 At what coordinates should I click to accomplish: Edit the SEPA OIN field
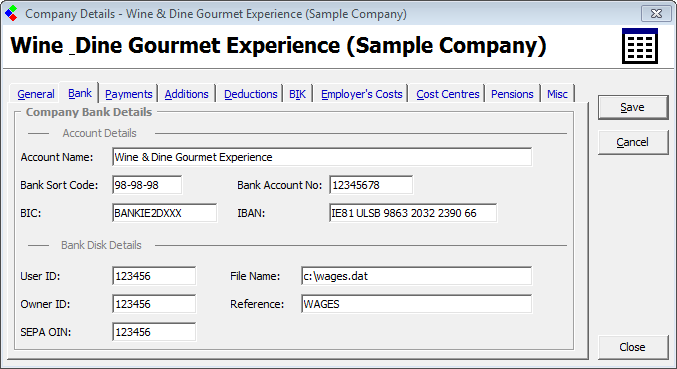click(x=154, y=332)
